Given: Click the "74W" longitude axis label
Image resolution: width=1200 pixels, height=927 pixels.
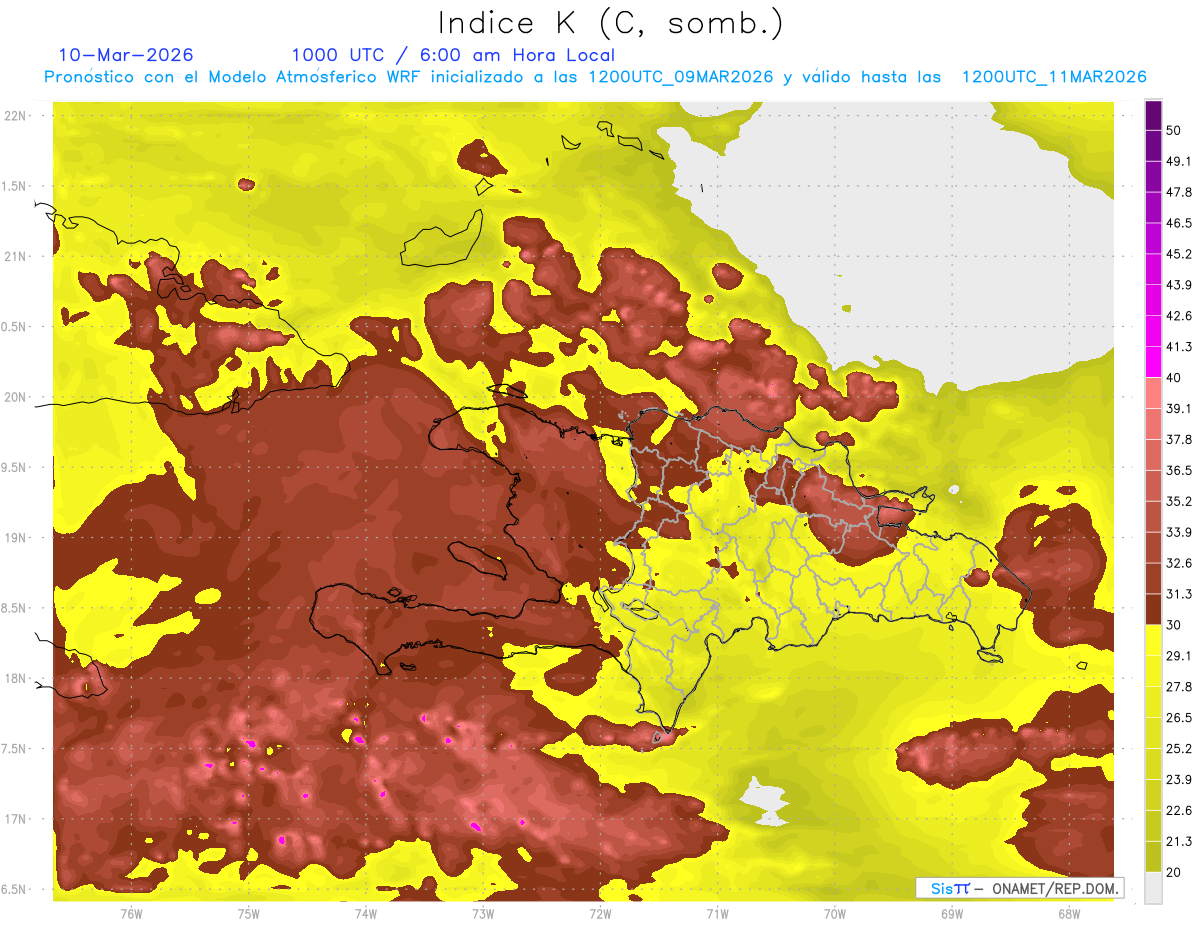Looking at the screenshot, I should [365, 913].
